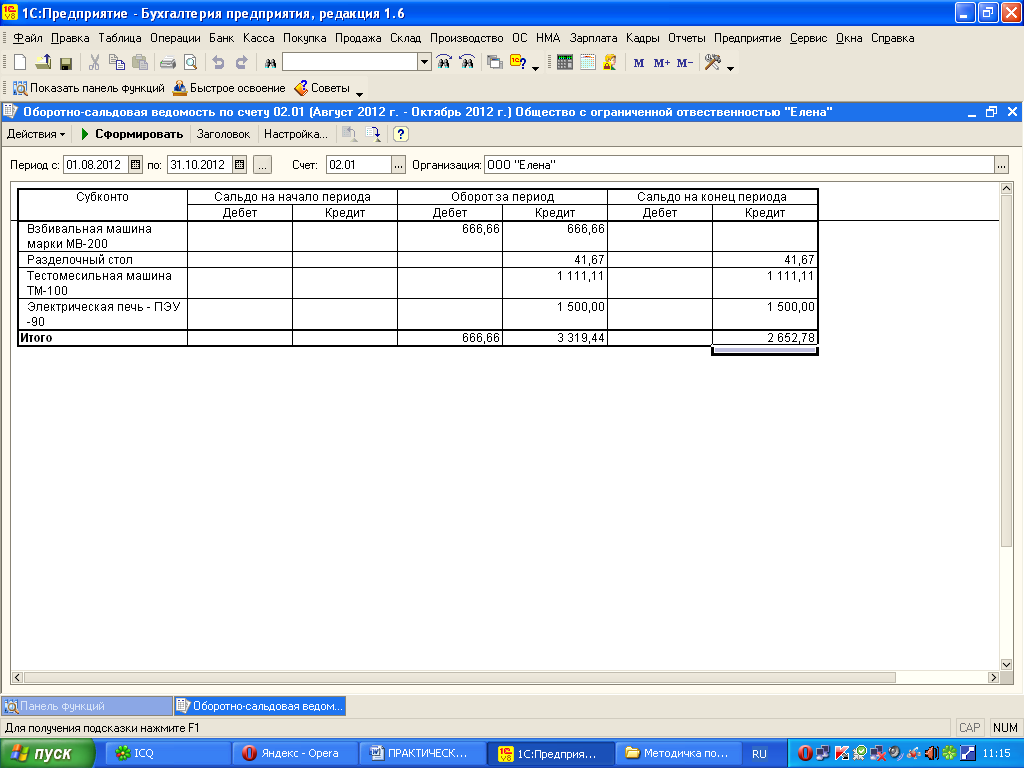Click the RU language indicator

tap(759, 753)
